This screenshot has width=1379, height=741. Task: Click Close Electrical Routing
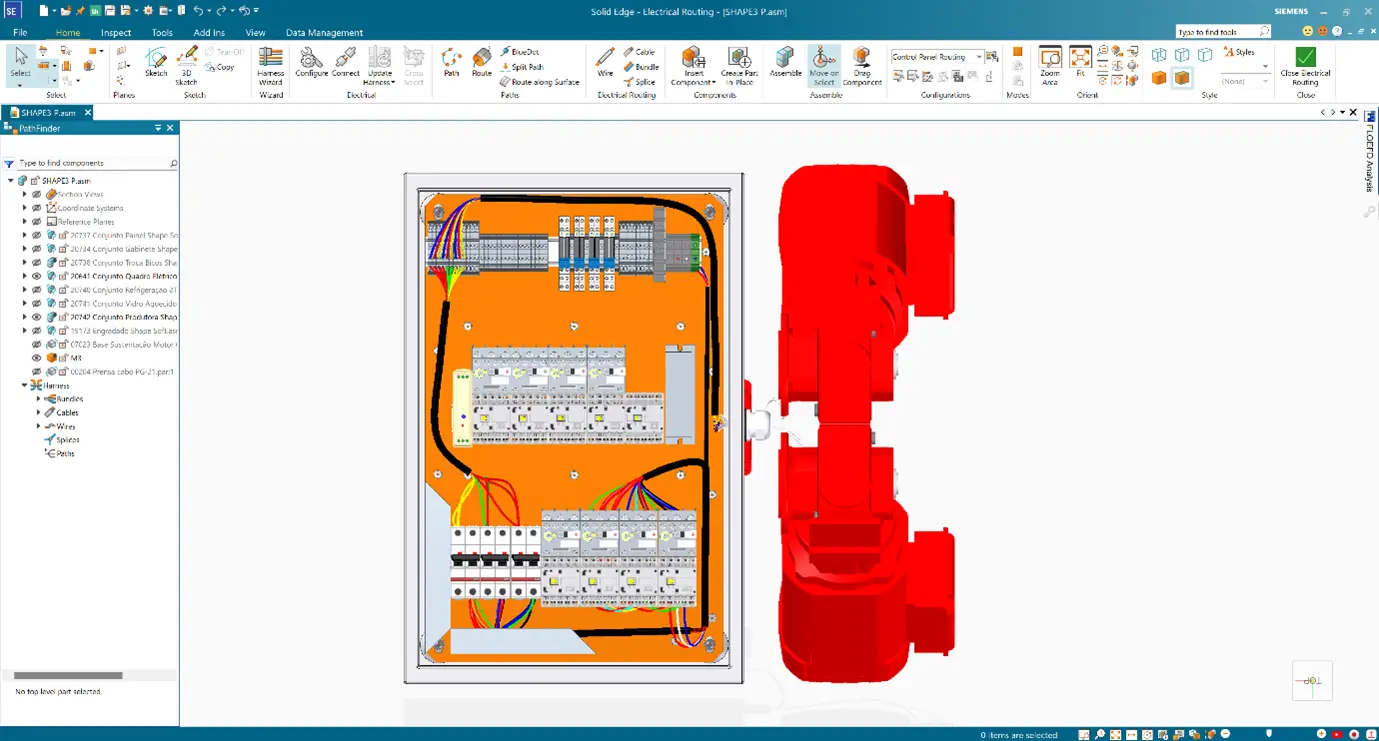[x=1304, y=63]
